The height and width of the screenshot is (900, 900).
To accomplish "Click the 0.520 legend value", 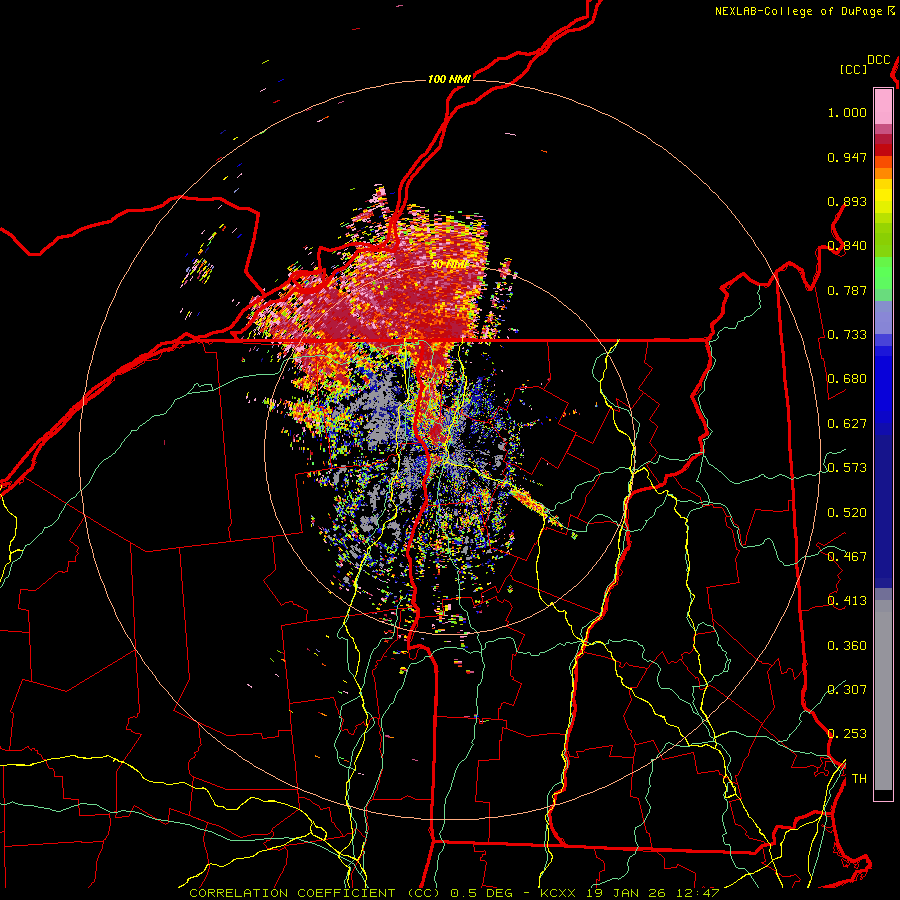I will click(847, 513).
